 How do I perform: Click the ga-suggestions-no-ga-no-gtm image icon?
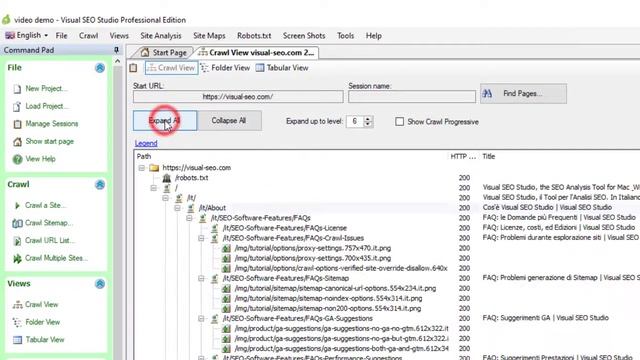coord(226,329)
